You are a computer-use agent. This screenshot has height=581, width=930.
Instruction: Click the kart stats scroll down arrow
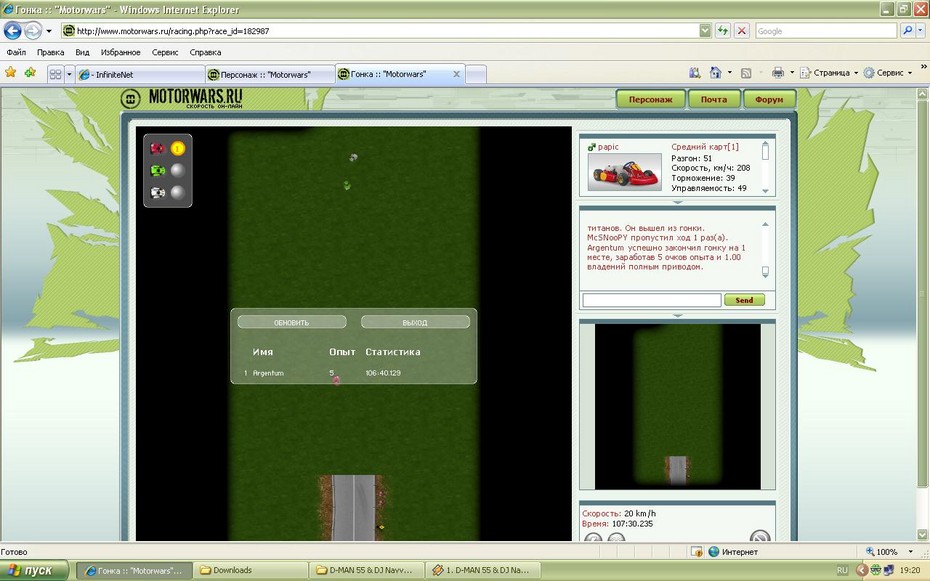tap(765, 191)
